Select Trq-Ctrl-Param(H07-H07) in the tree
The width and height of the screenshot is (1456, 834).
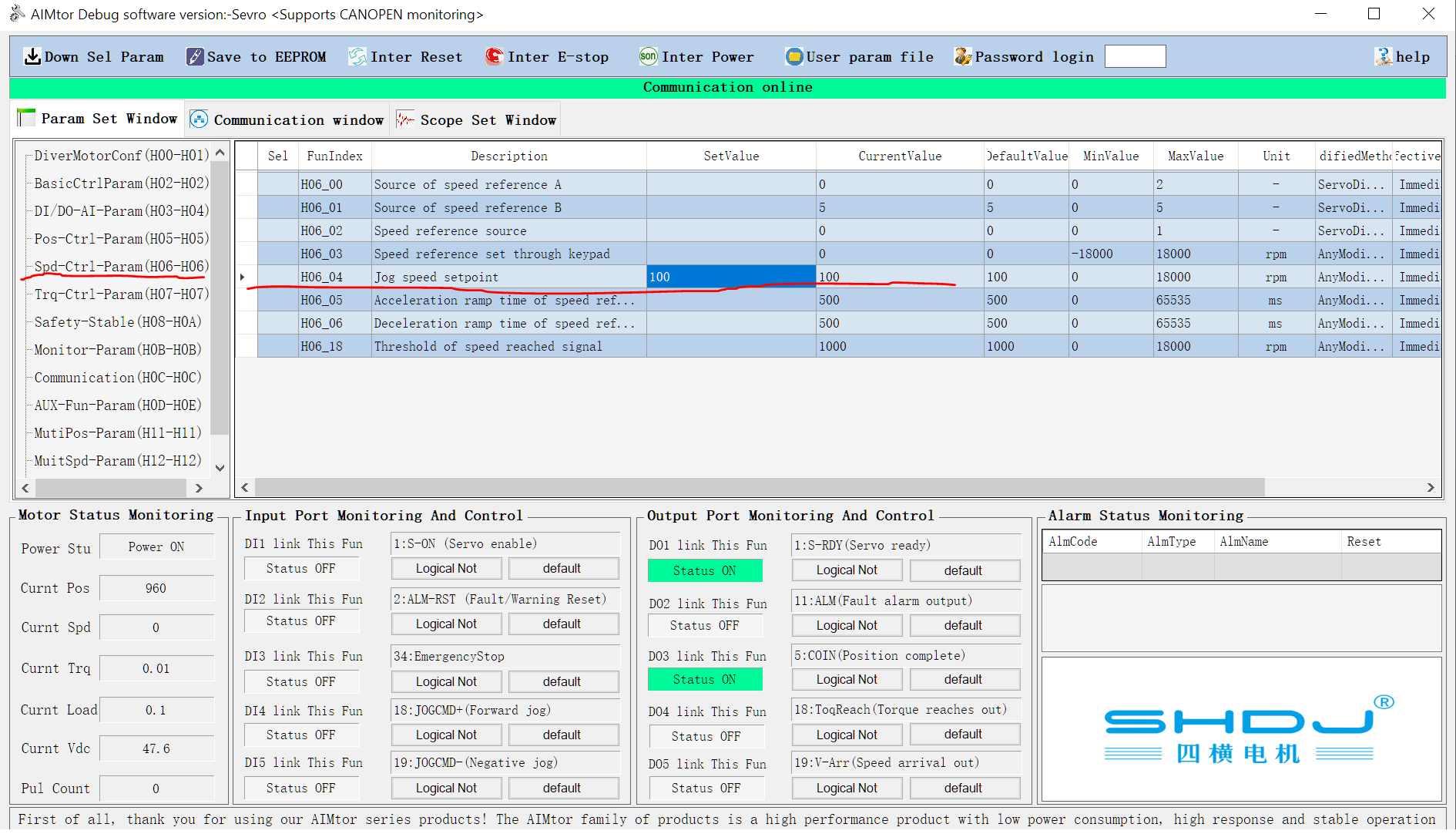(121, 294)
